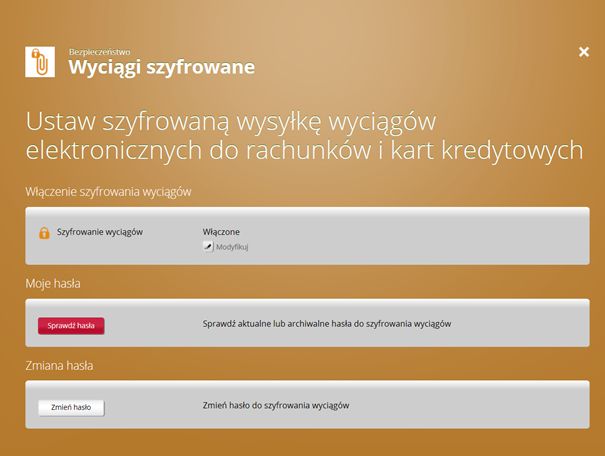Screen dimensions: 605x456
Task: Select the Włączone status text
Action: (x=221, y=232)
